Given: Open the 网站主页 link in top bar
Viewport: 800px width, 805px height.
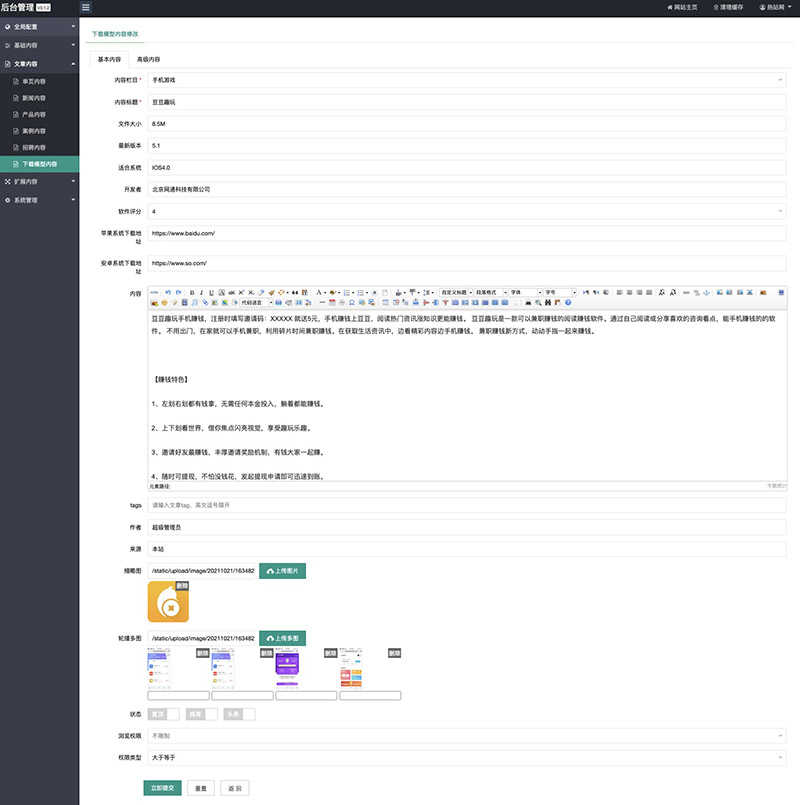Looking at the screenshot, I should click(x=682, y=7).
